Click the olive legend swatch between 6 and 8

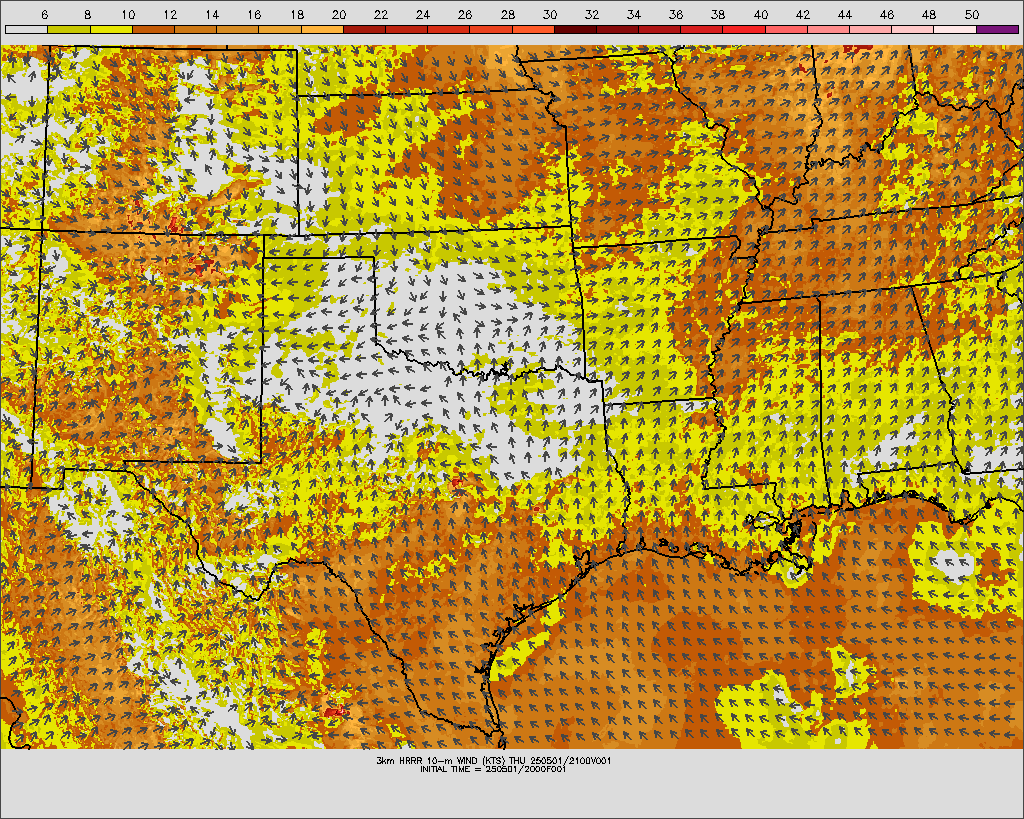pyautogui.click(x=69, y=29)
